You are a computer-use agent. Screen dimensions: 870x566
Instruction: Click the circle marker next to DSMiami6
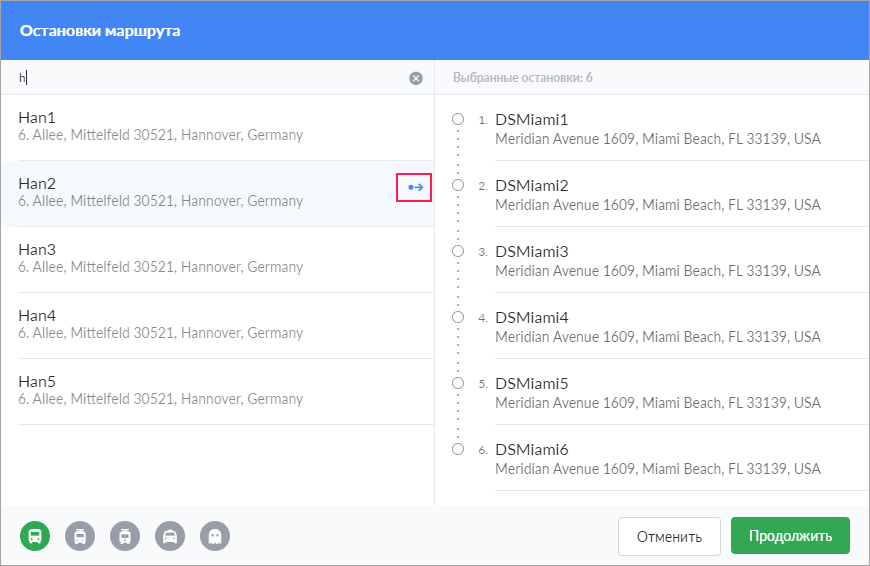(x=458, y=449)
